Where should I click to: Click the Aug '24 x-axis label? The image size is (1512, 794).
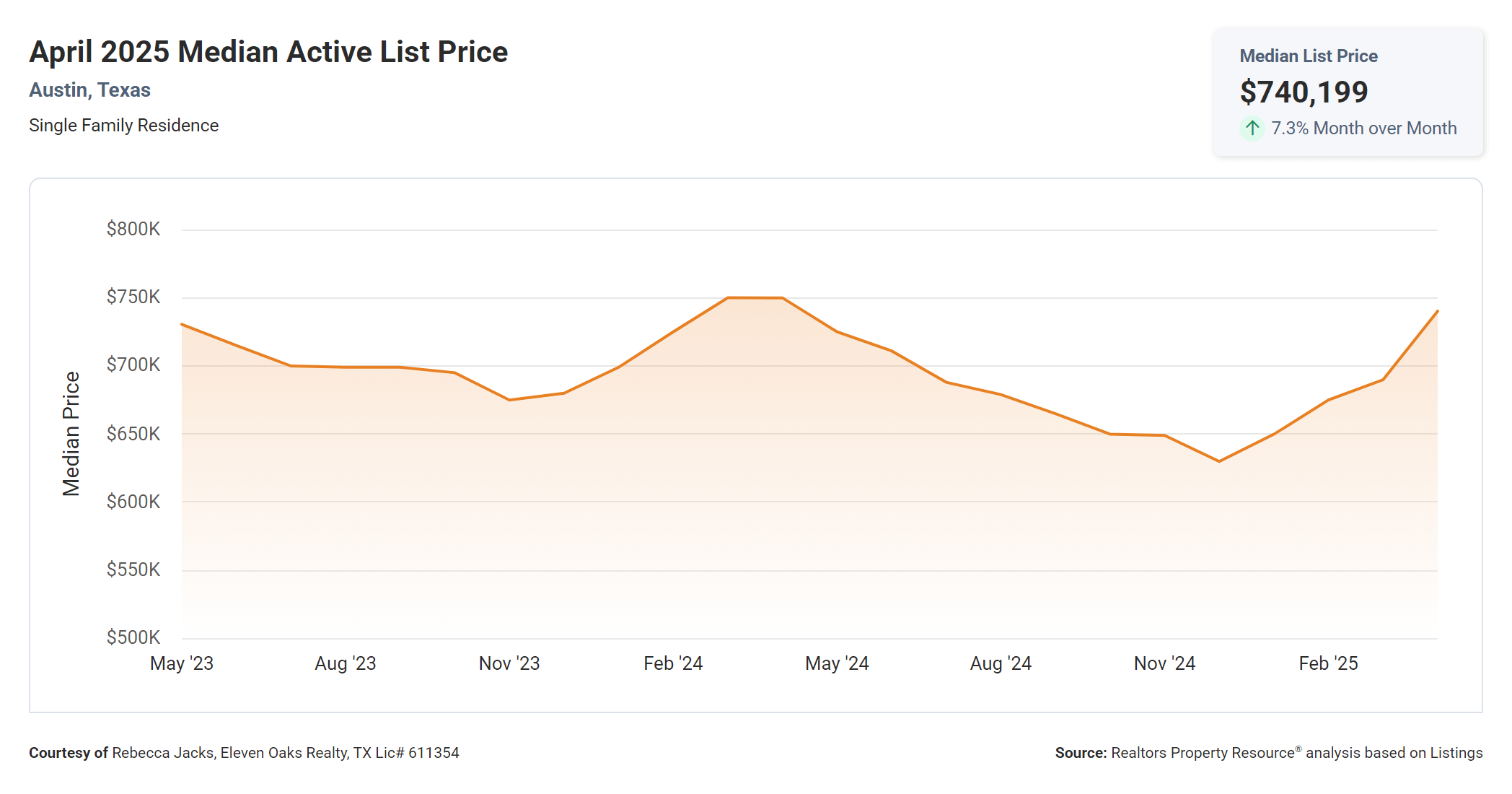click(1001, 663)
